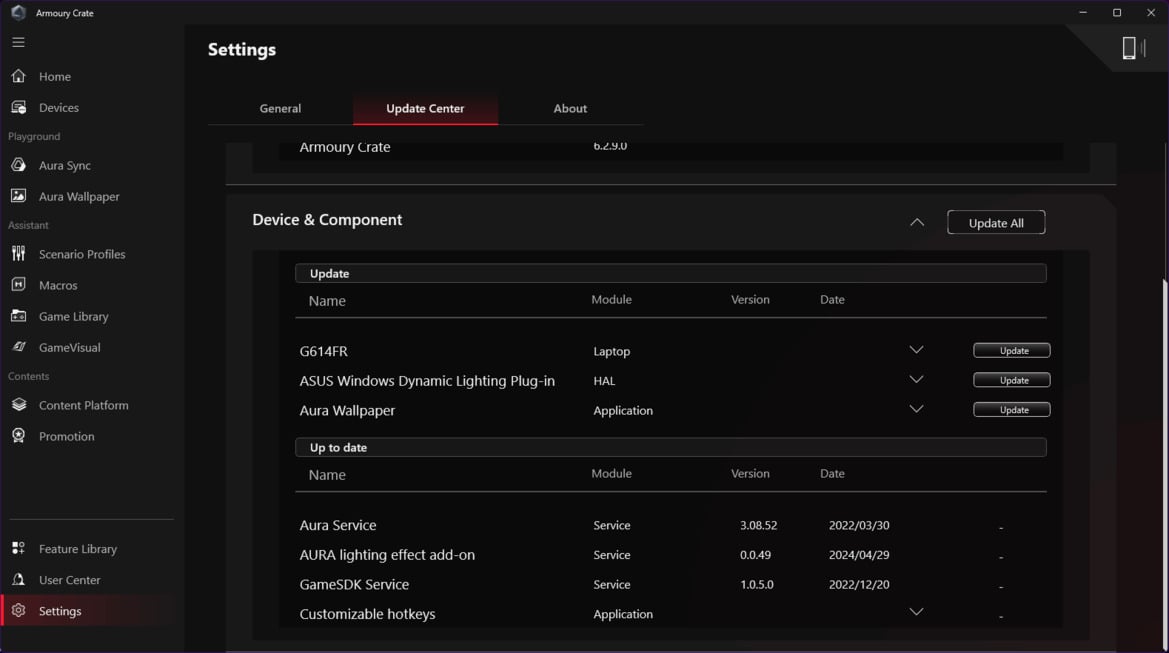The image size is (1169, 653).
Task: Click the GameVisual icon
Action: [x=19, y=347]
